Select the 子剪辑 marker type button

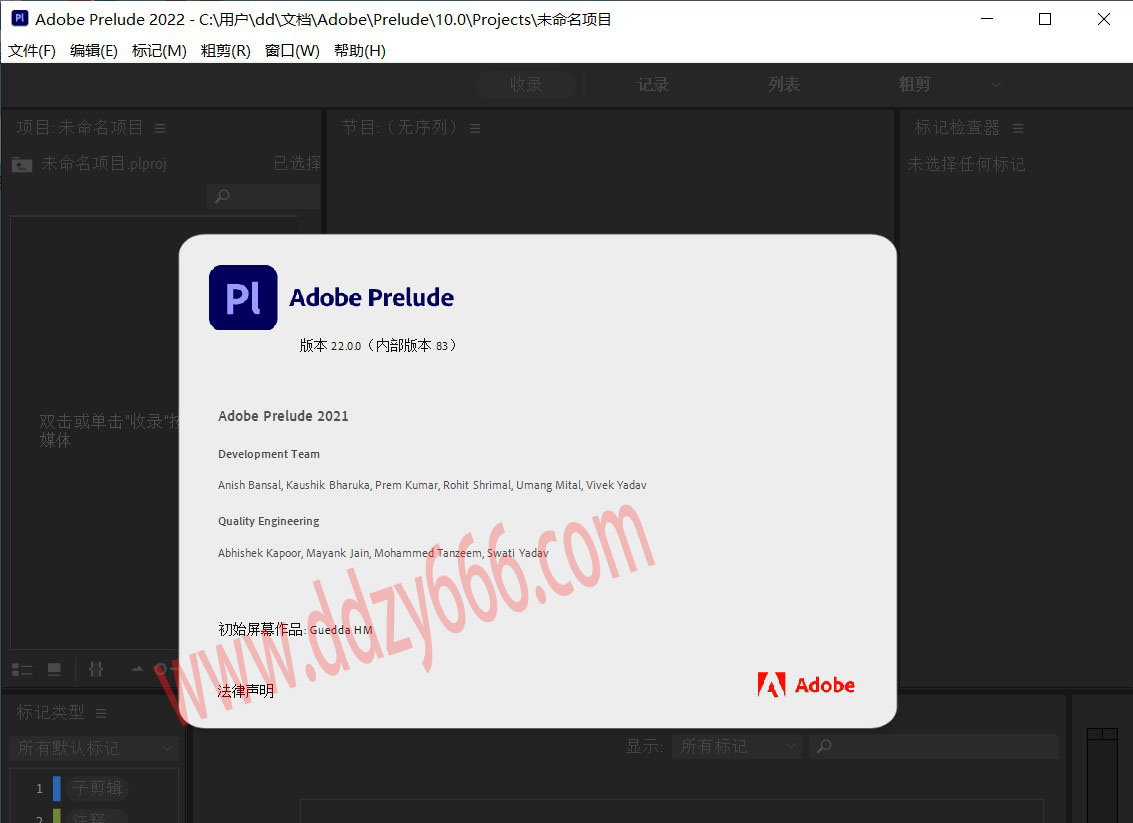coord(98,788)
